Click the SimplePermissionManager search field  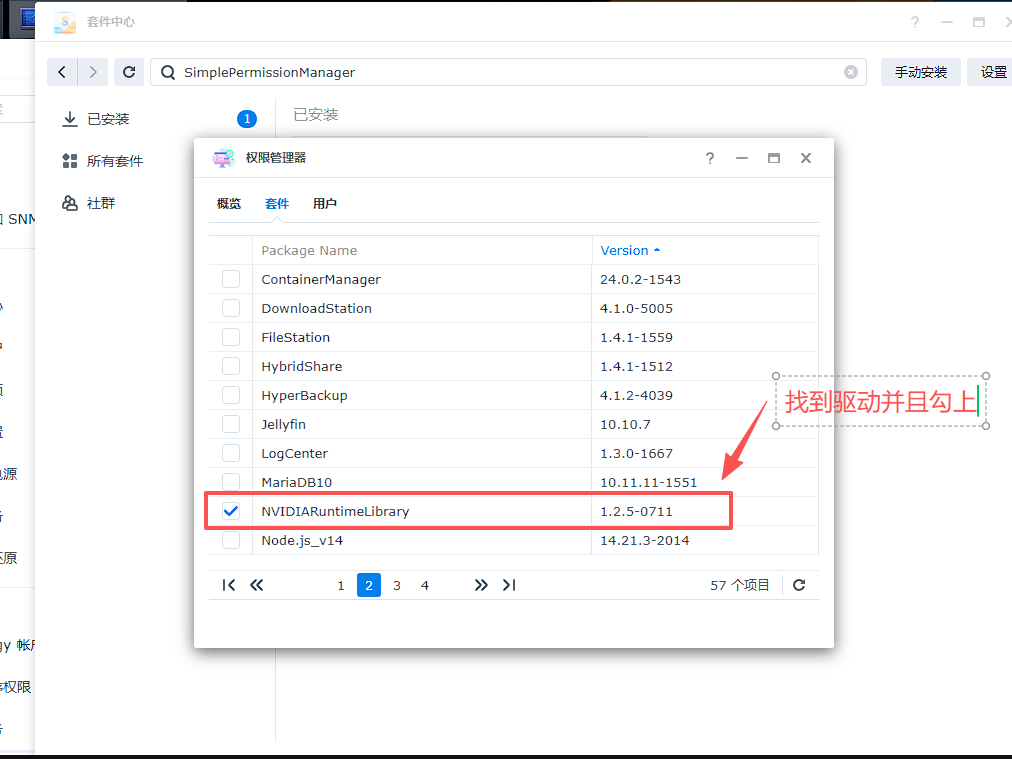[x=500, y=72]
